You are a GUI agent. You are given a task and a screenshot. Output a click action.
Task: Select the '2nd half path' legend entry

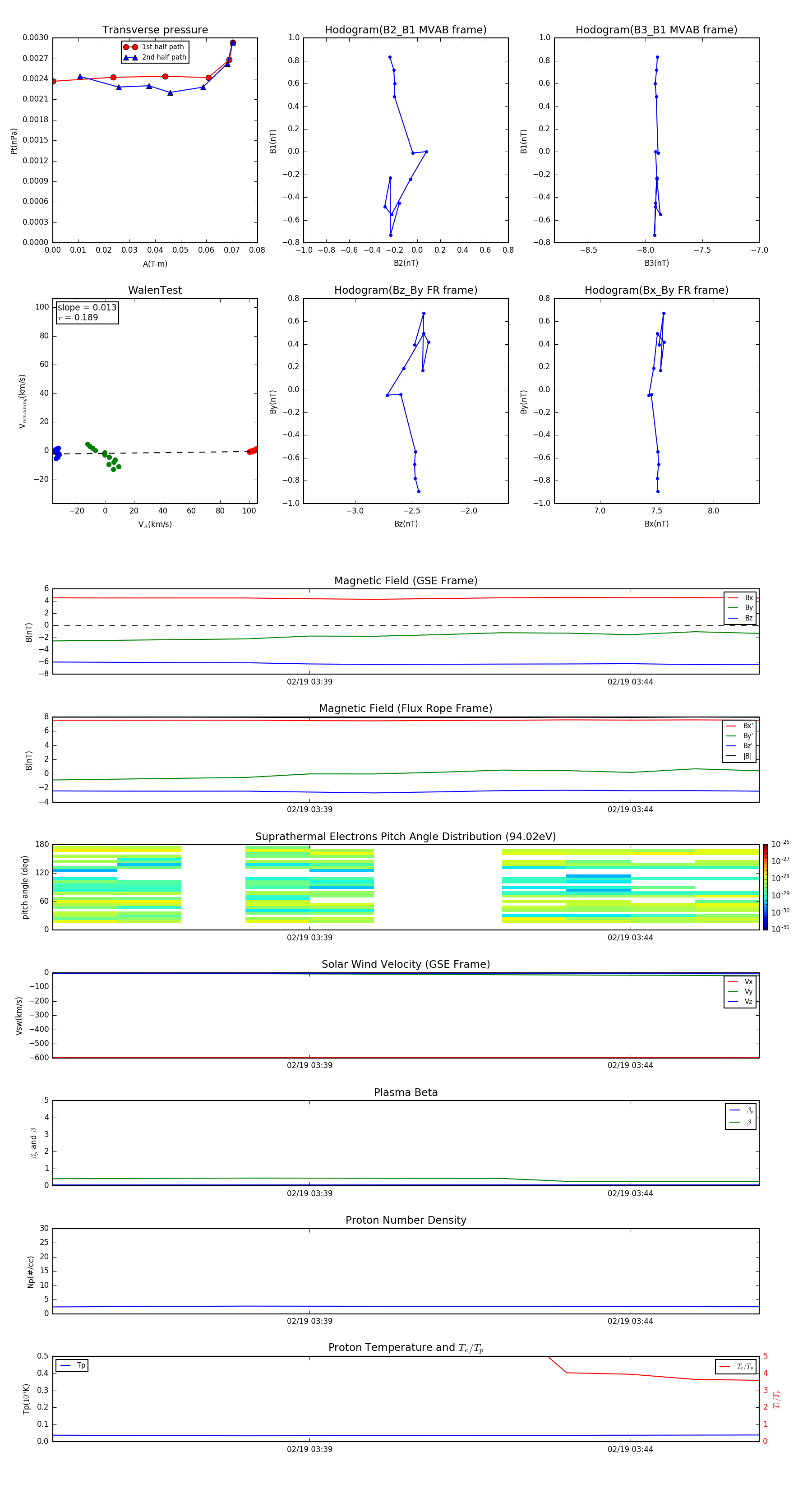tap(155, 57)
